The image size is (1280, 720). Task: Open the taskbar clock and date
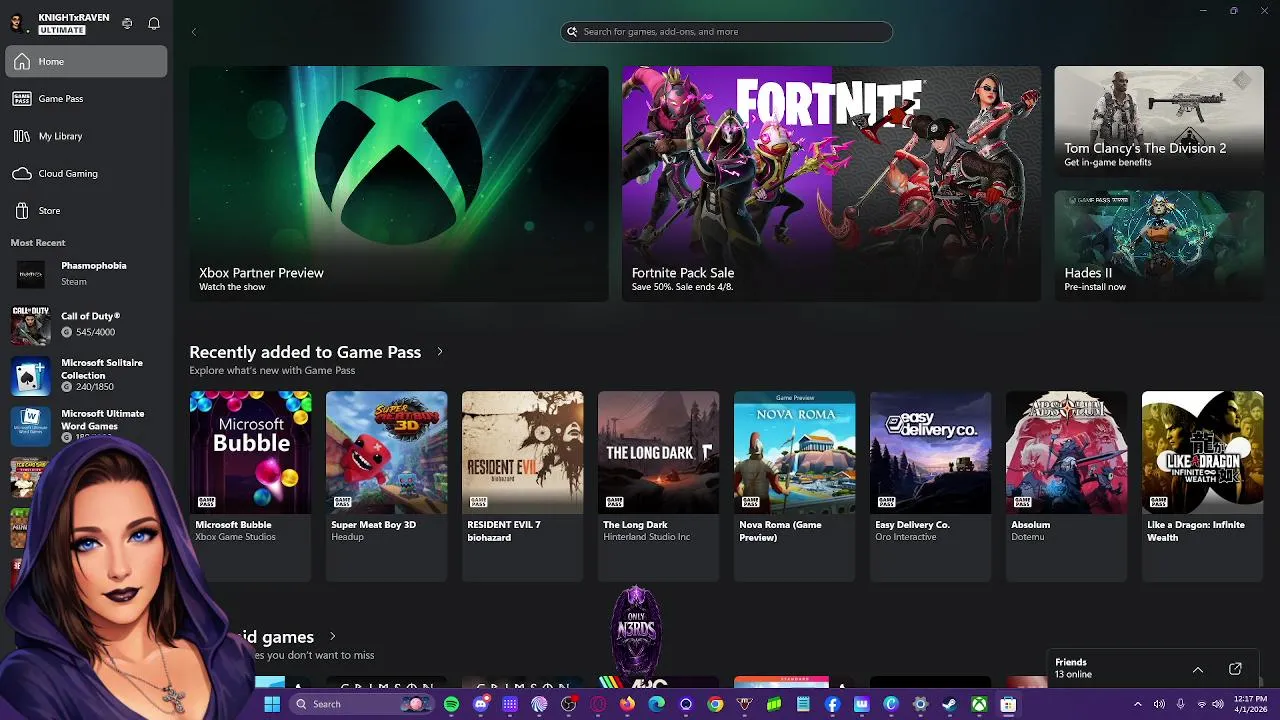click(x=1250, y=704)
